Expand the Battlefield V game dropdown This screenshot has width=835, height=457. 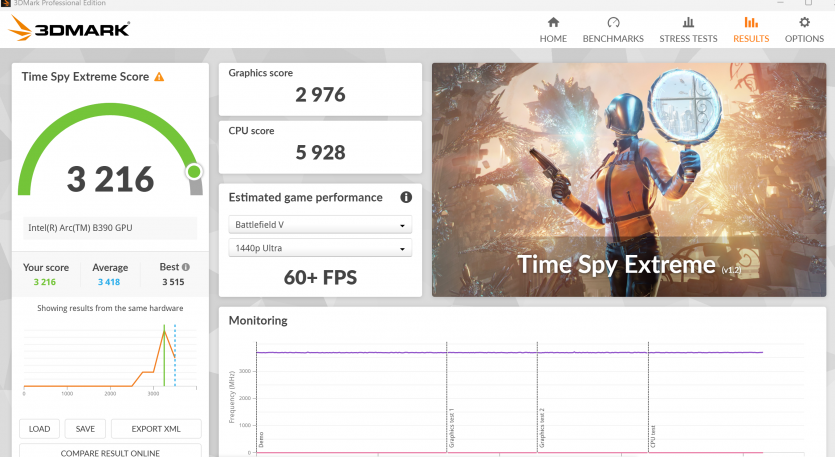(320, 225)
